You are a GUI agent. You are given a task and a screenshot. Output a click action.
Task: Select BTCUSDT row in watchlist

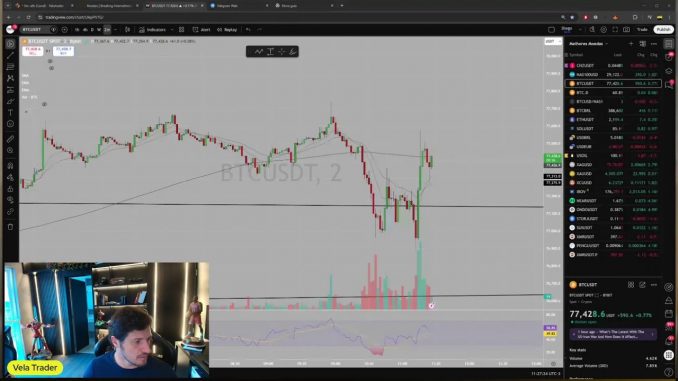point(613,83)
